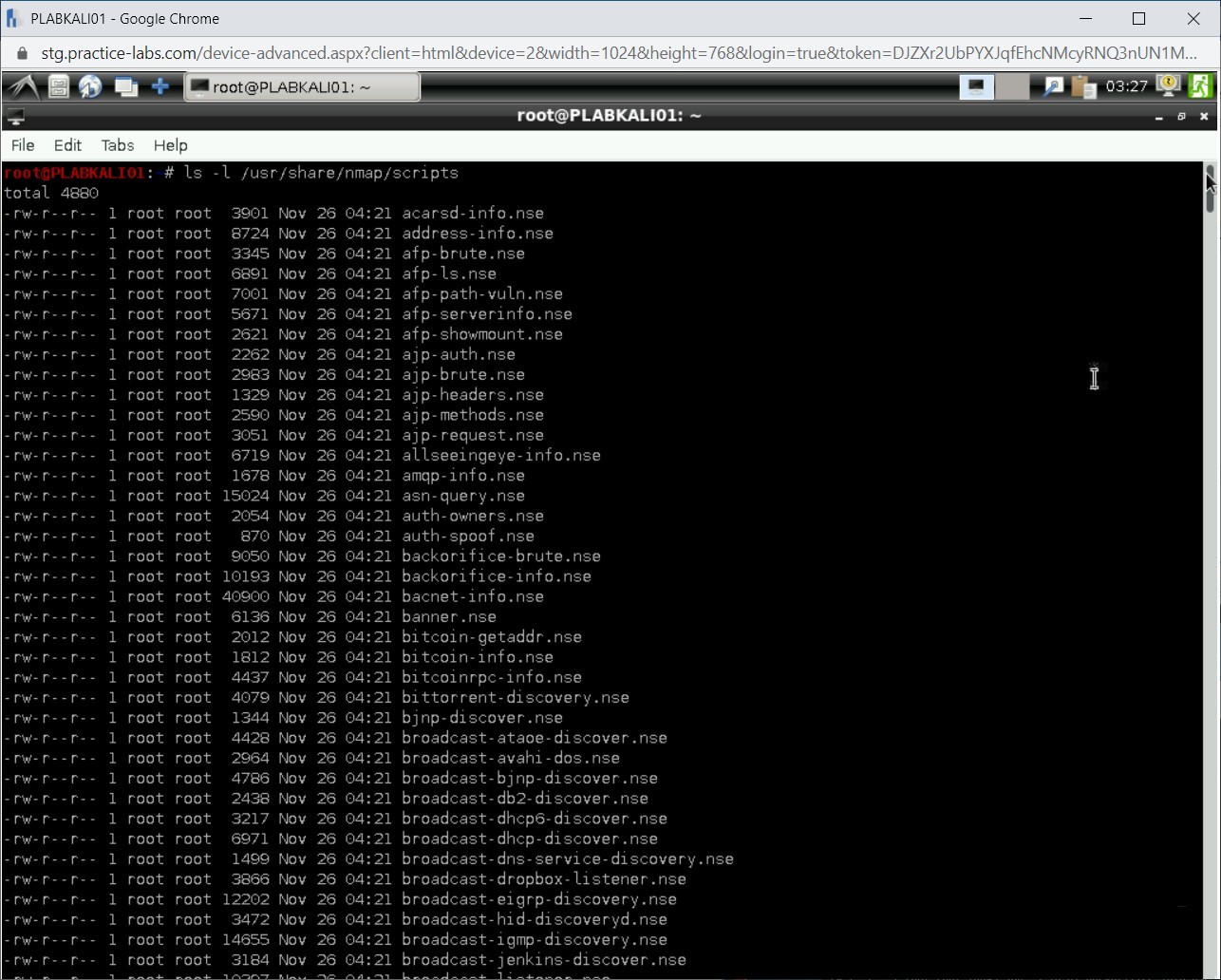Screen dimensions: 1221x980
Task: Click the panel clock showing 03:27
Action: (x=1127, y=86)
